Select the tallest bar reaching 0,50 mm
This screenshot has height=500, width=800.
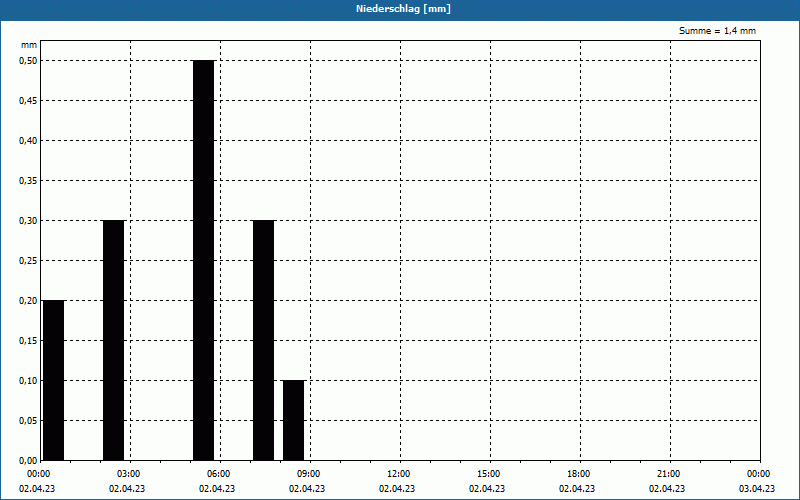click(204, 260)
